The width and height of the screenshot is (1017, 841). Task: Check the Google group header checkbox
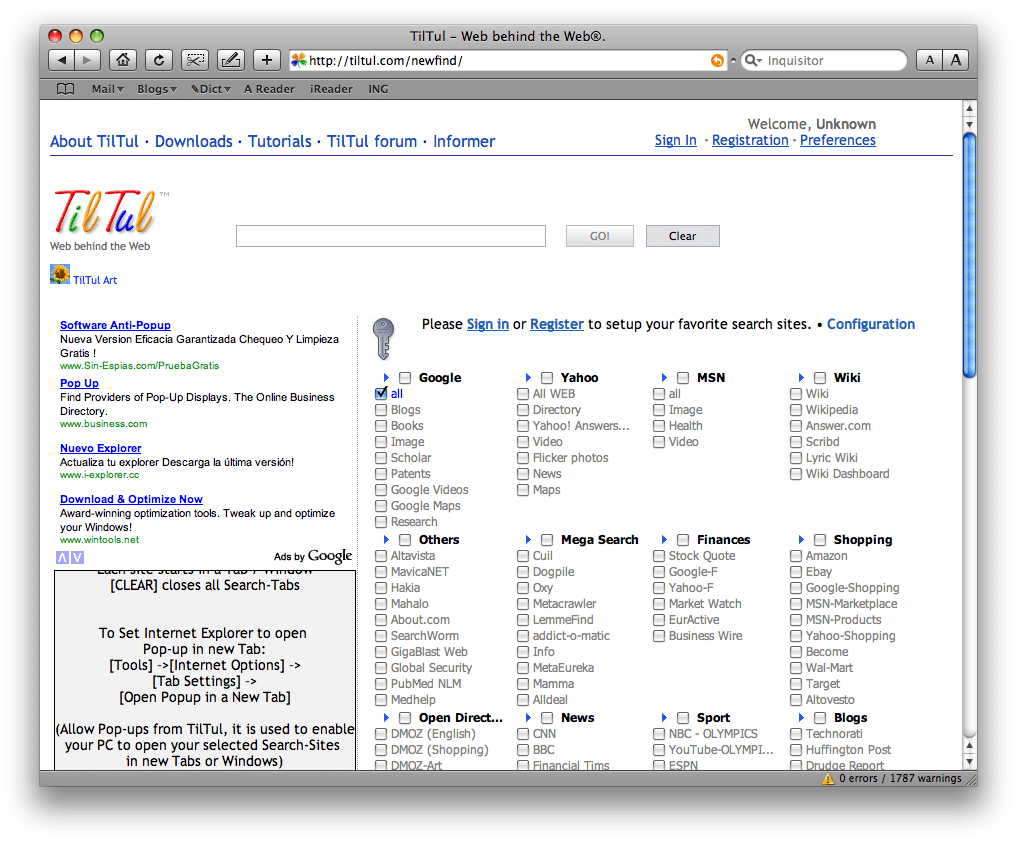coord(405,377)
